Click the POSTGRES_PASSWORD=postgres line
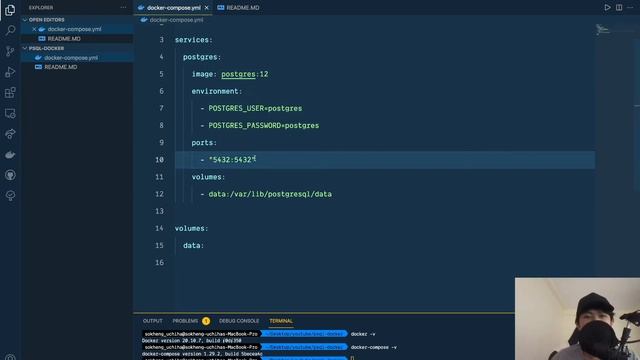 264,125
